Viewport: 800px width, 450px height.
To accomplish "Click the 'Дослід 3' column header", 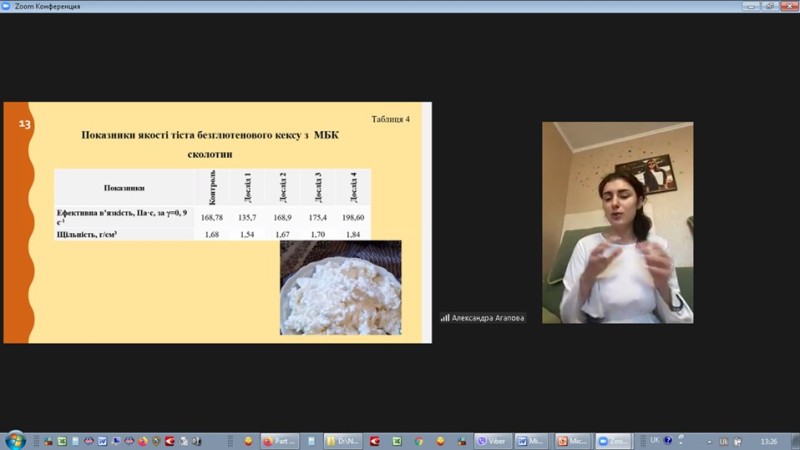I will click(x=318, y=187).
